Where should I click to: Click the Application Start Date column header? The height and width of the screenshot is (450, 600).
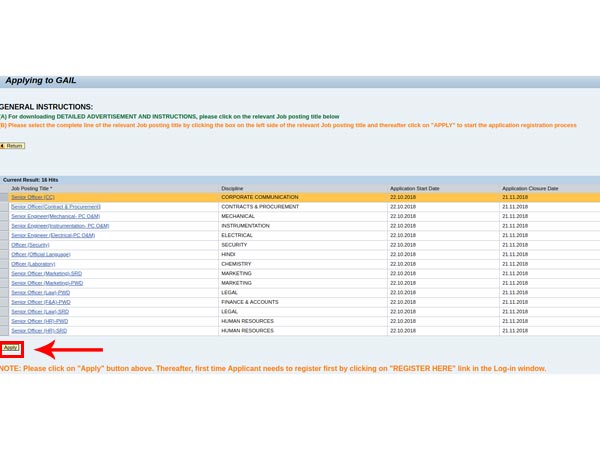415,188
